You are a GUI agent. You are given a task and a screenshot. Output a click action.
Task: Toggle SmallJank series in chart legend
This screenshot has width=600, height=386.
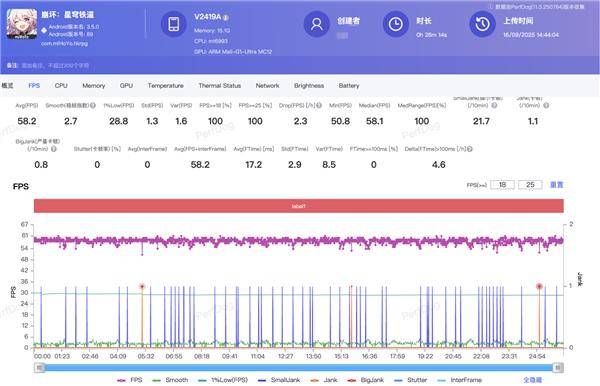pyautogui.click(x=279, y=380)
